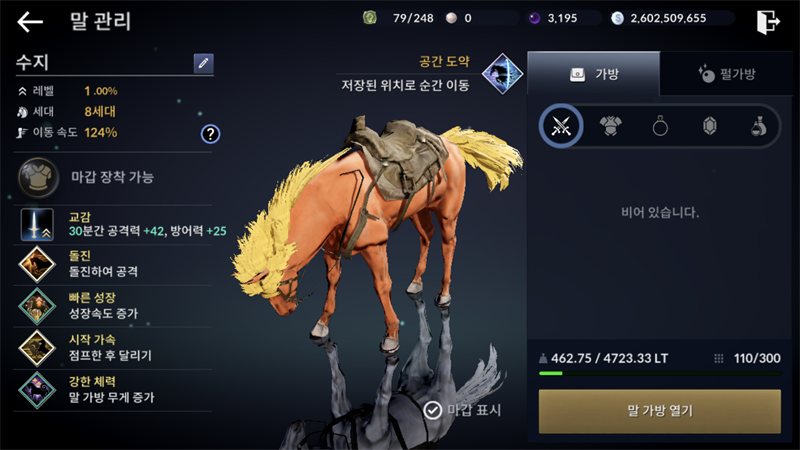Switch to the 가방 tab
This screenshot has height=450, width=800.
pyautogui.click(x=593, y=74)
